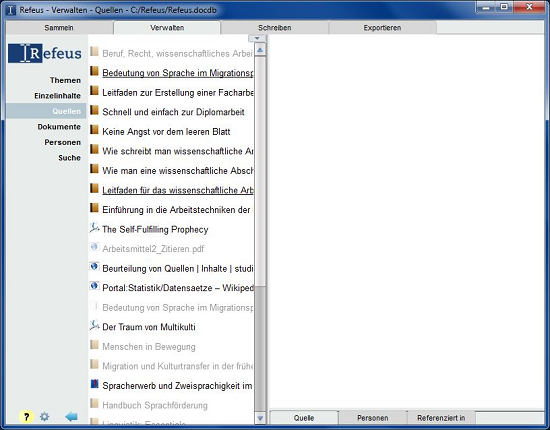The image size is (550, 430).
Task: Select 'Leitfaden zur Erstellung einer Facharbe' entry
Action: pos(177,93)
